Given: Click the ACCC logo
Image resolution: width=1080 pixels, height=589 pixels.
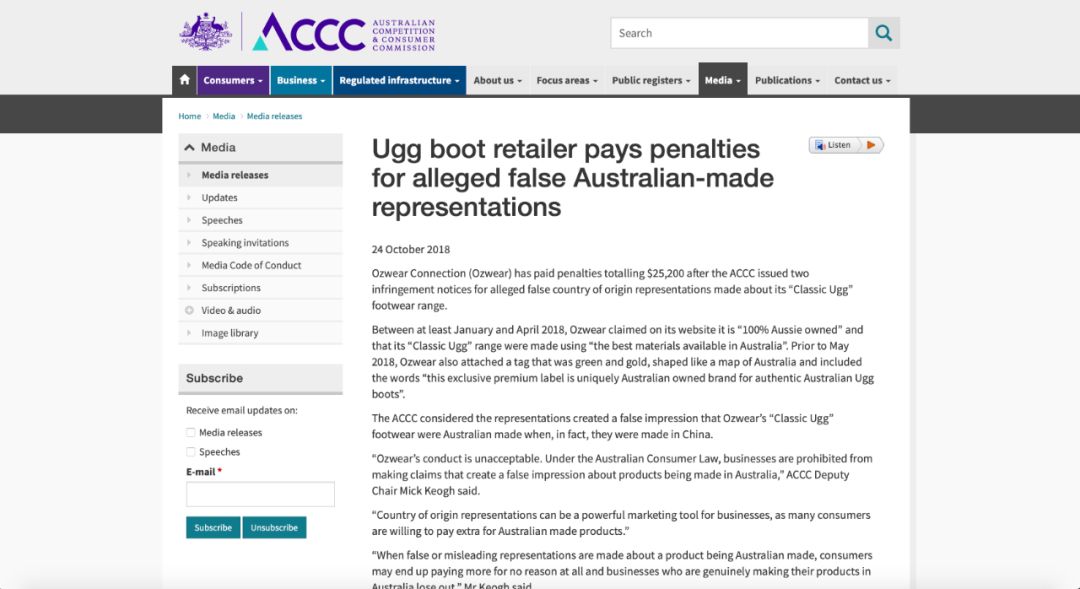Looking at the screenshot, I should click(x=344, y=32).
